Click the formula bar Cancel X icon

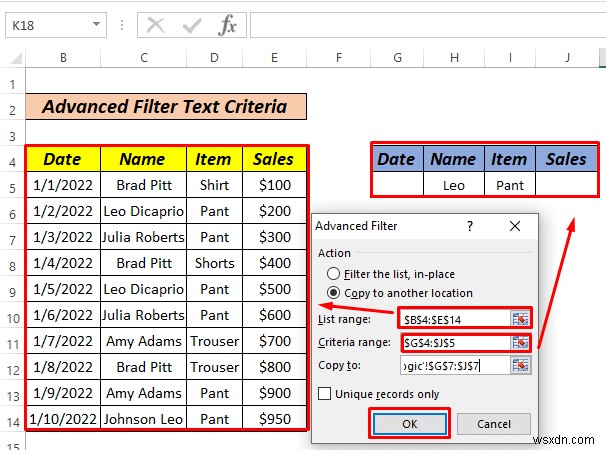(x=155, y=26)
